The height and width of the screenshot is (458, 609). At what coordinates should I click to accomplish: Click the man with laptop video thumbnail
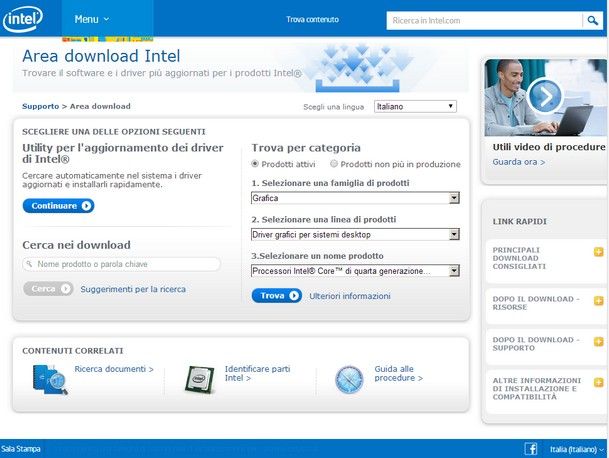point(545,98)
